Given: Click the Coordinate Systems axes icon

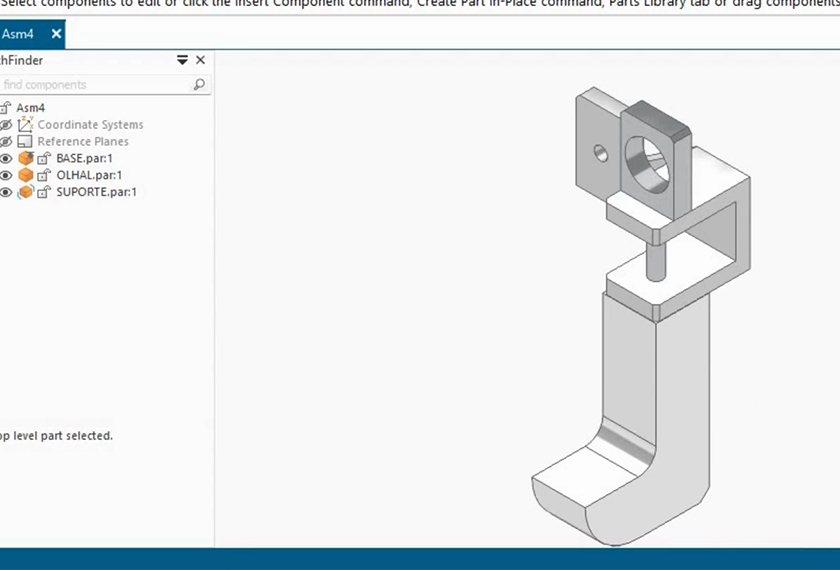Looking at the screenshot, I should (26, 125).
